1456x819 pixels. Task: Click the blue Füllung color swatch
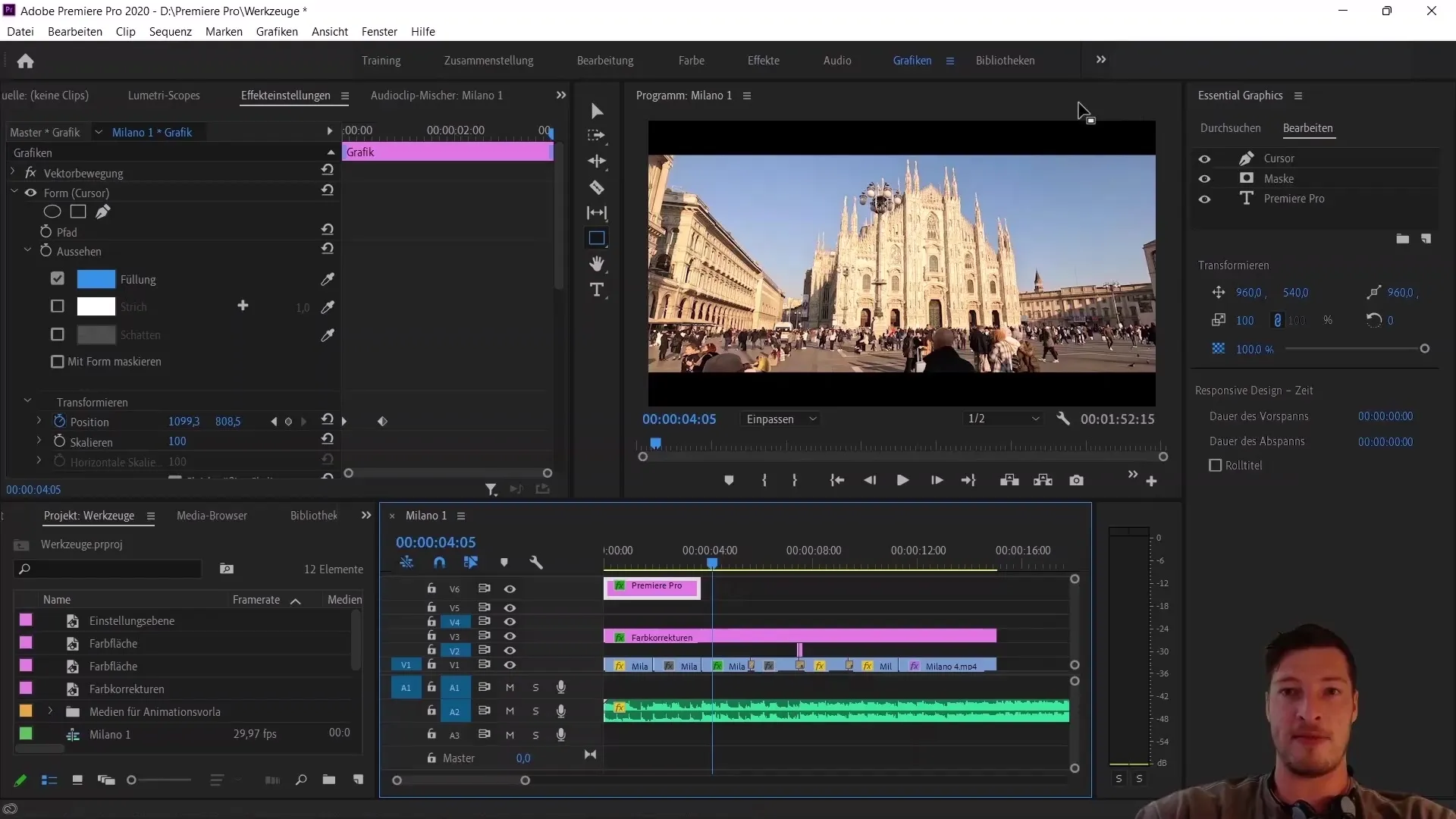96,279
